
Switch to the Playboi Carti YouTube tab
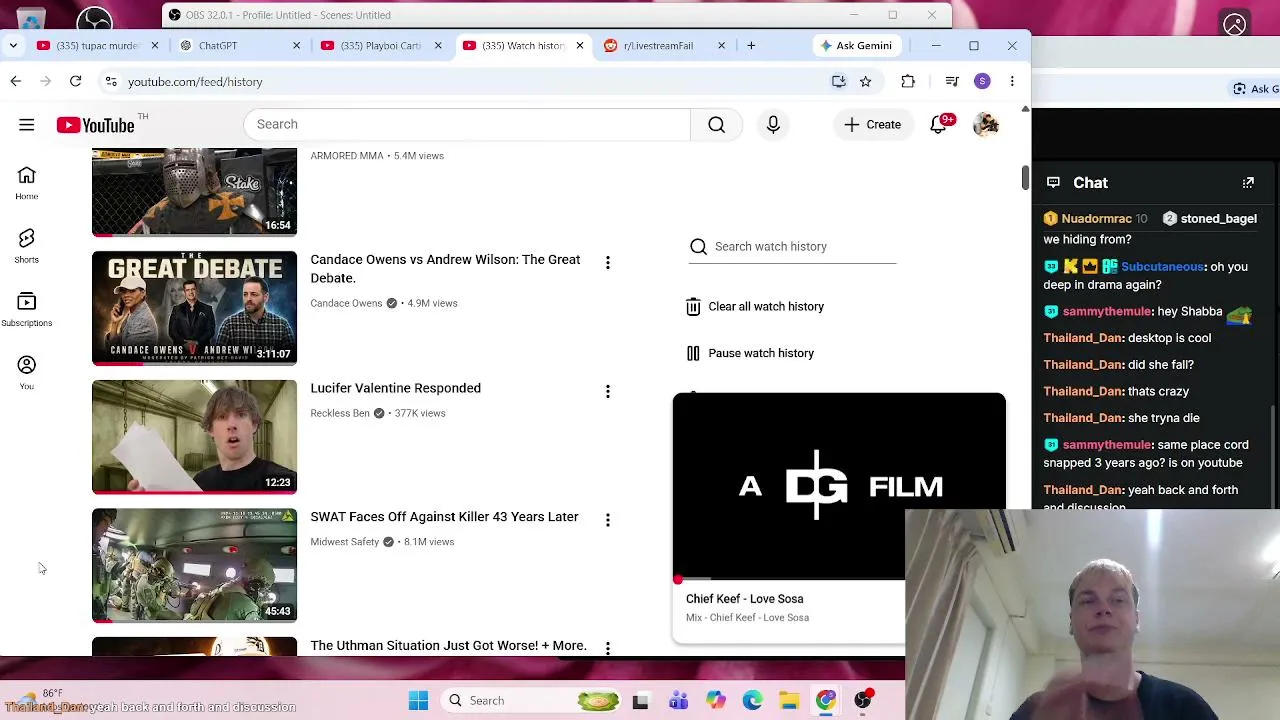[x=380, y=46]
